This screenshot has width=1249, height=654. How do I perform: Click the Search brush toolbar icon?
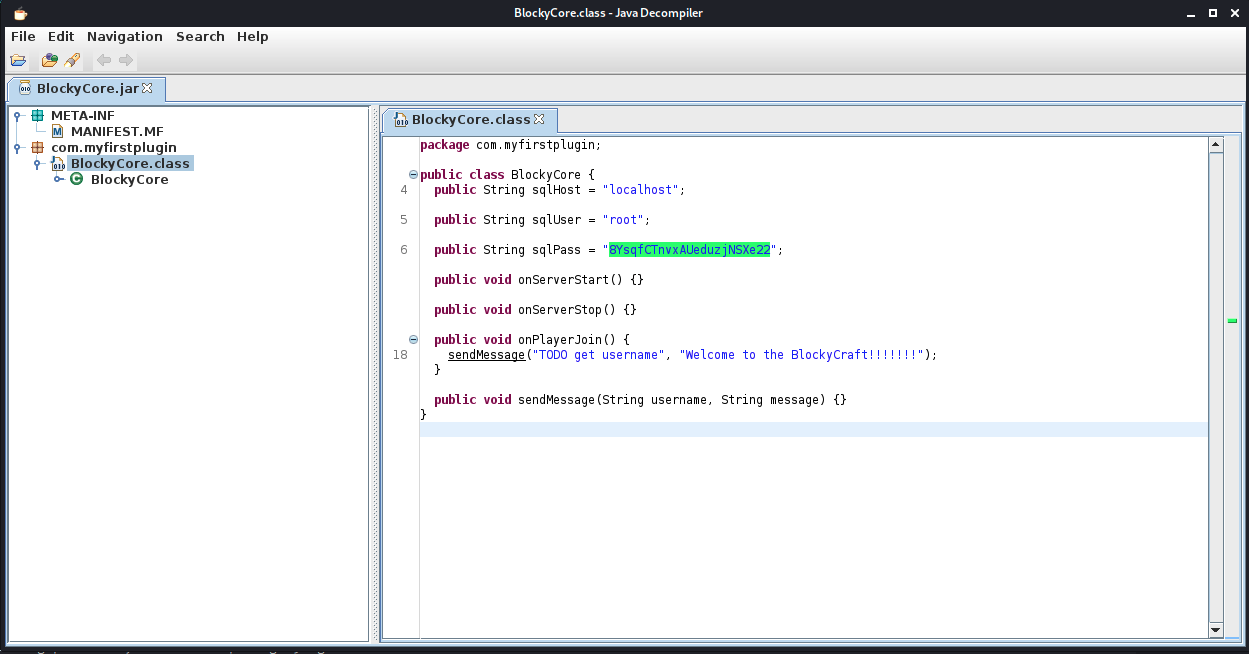tap(72, 61)
